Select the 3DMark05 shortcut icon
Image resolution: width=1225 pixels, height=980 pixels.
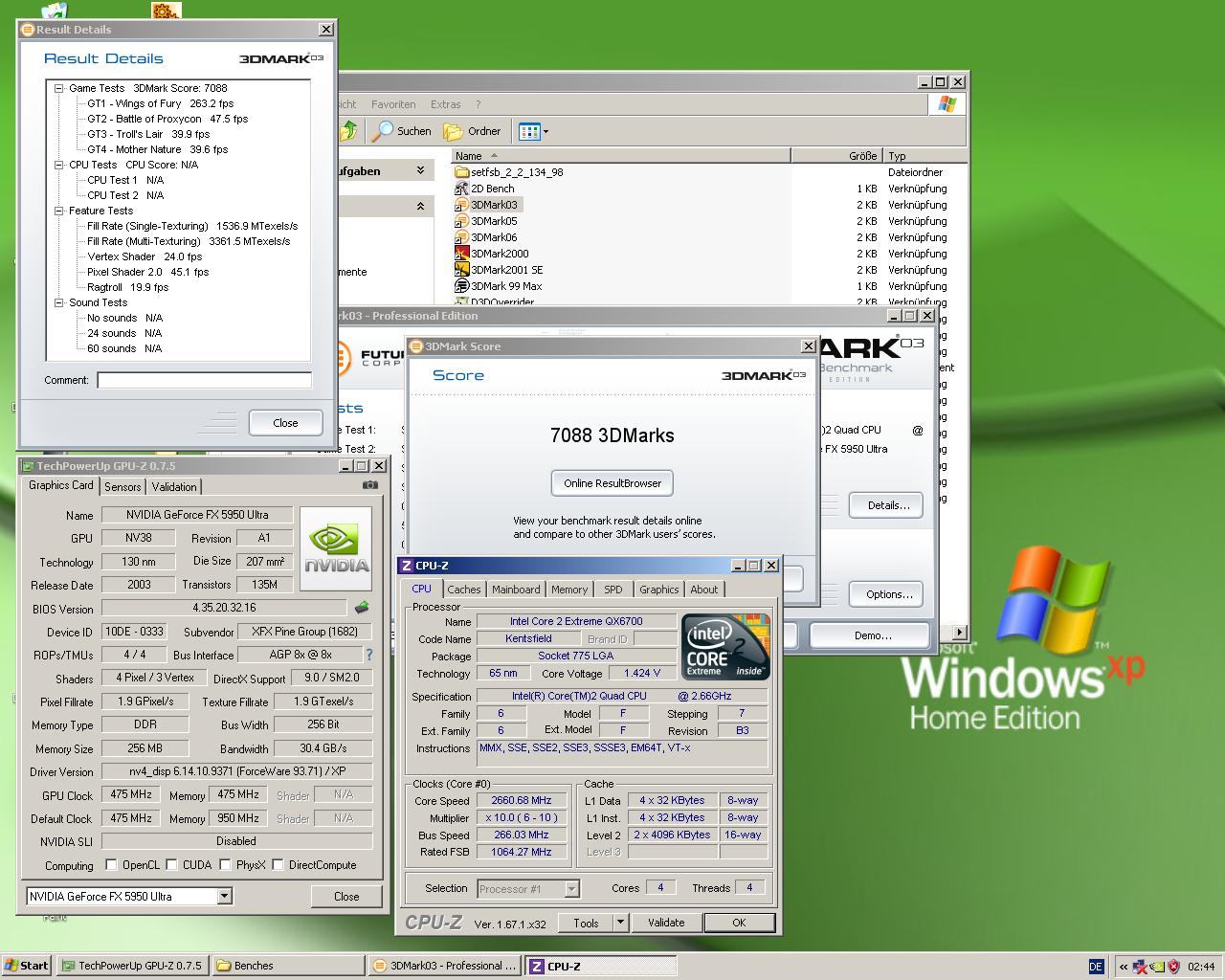coord(462,221)
